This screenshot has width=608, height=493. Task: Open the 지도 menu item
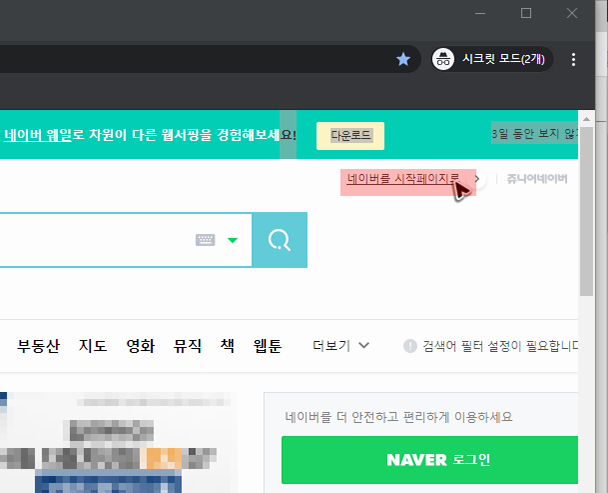(93, 346)
